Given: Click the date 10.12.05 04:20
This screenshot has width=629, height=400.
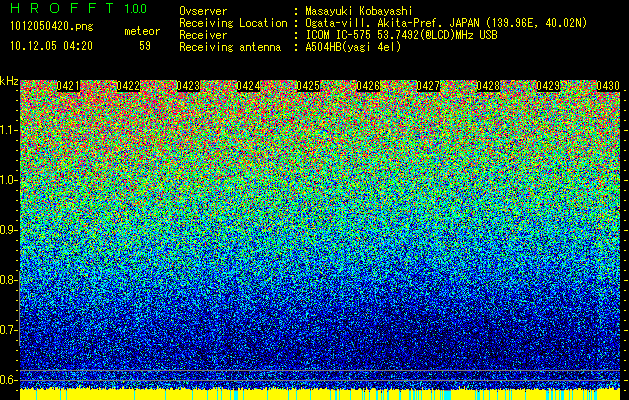Looking at the screenshot, I should coord(51,46).
